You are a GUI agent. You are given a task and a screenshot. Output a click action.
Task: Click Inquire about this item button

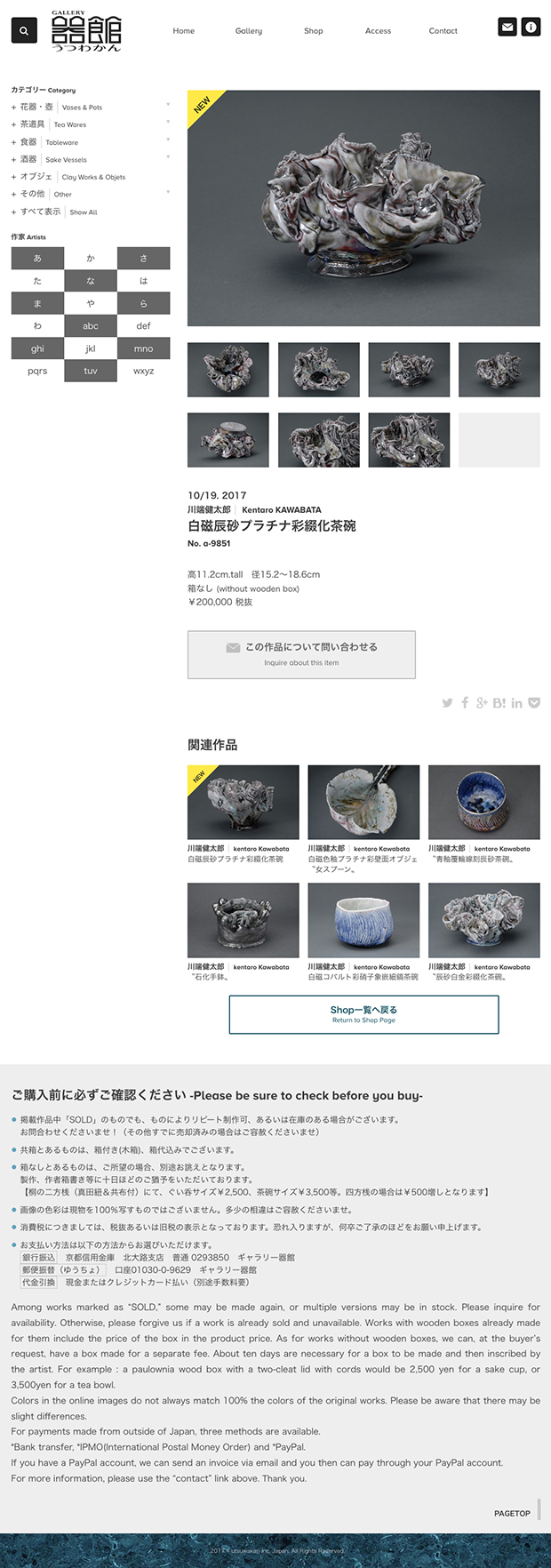(x=301, y=655)
